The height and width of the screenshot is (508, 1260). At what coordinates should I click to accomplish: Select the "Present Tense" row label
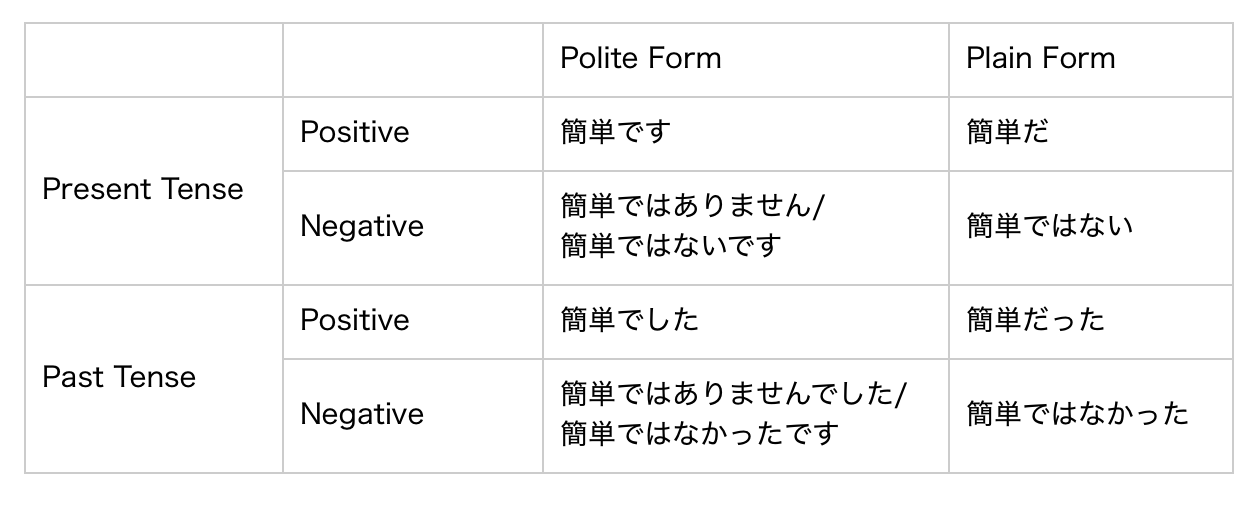pyautogui.click(x=143, y=190)
